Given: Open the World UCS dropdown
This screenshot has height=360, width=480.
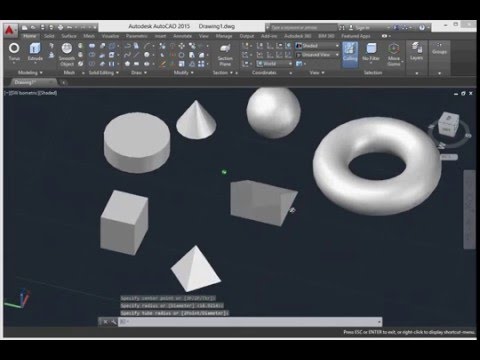Looking at the screenshot, I should [274, 64].
